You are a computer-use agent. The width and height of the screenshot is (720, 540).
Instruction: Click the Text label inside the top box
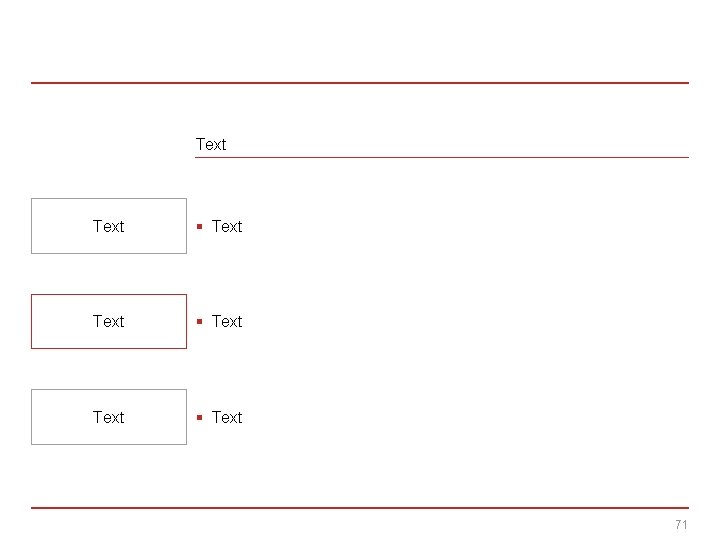coord(108,226)
